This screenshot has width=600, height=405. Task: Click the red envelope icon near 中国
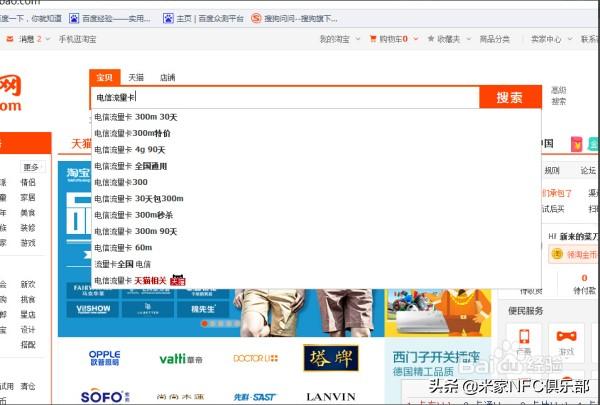[576, 144]
